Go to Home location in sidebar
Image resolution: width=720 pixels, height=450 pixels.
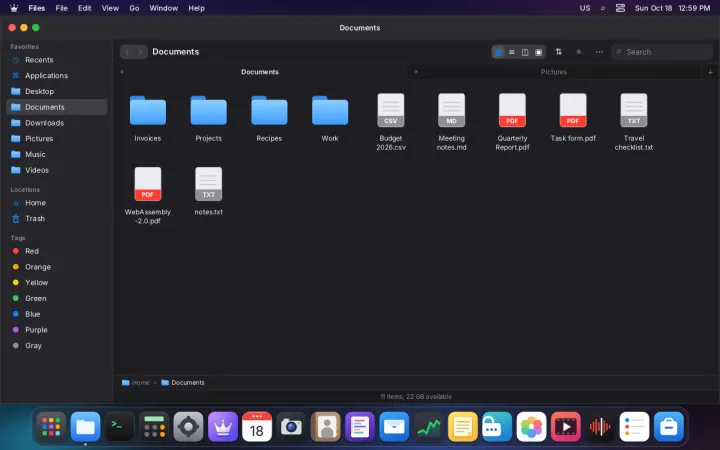56,203
